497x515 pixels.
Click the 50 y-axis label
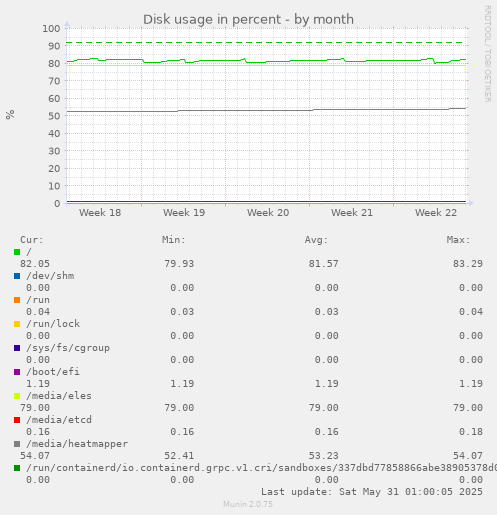click(x=54, y=116)
